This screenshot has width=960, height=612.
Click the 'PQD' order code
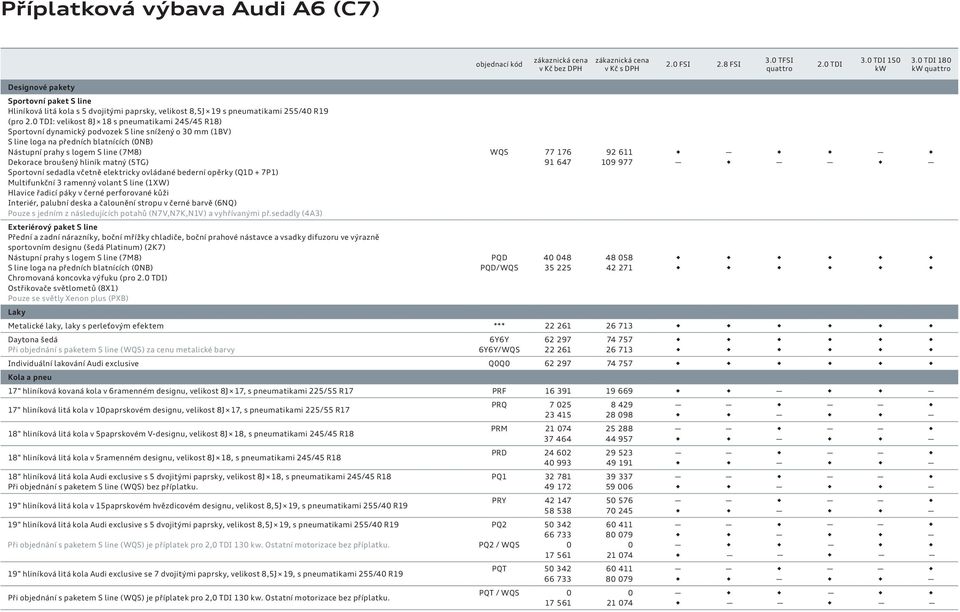point(499,258)
